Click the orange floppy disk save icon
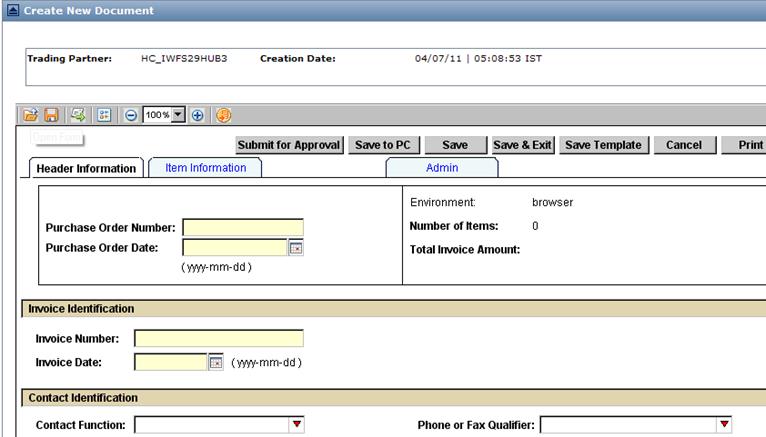Viewport: 766px width, 437px height. tap(52, 115)
